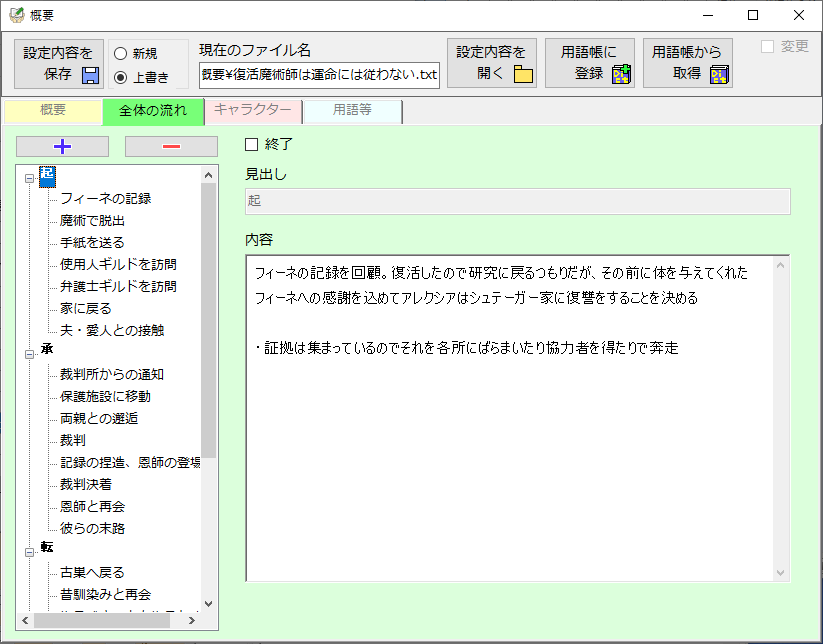Click the 見出し text field
The width and height of the screenshot is (823, 644).
(518, 201)
